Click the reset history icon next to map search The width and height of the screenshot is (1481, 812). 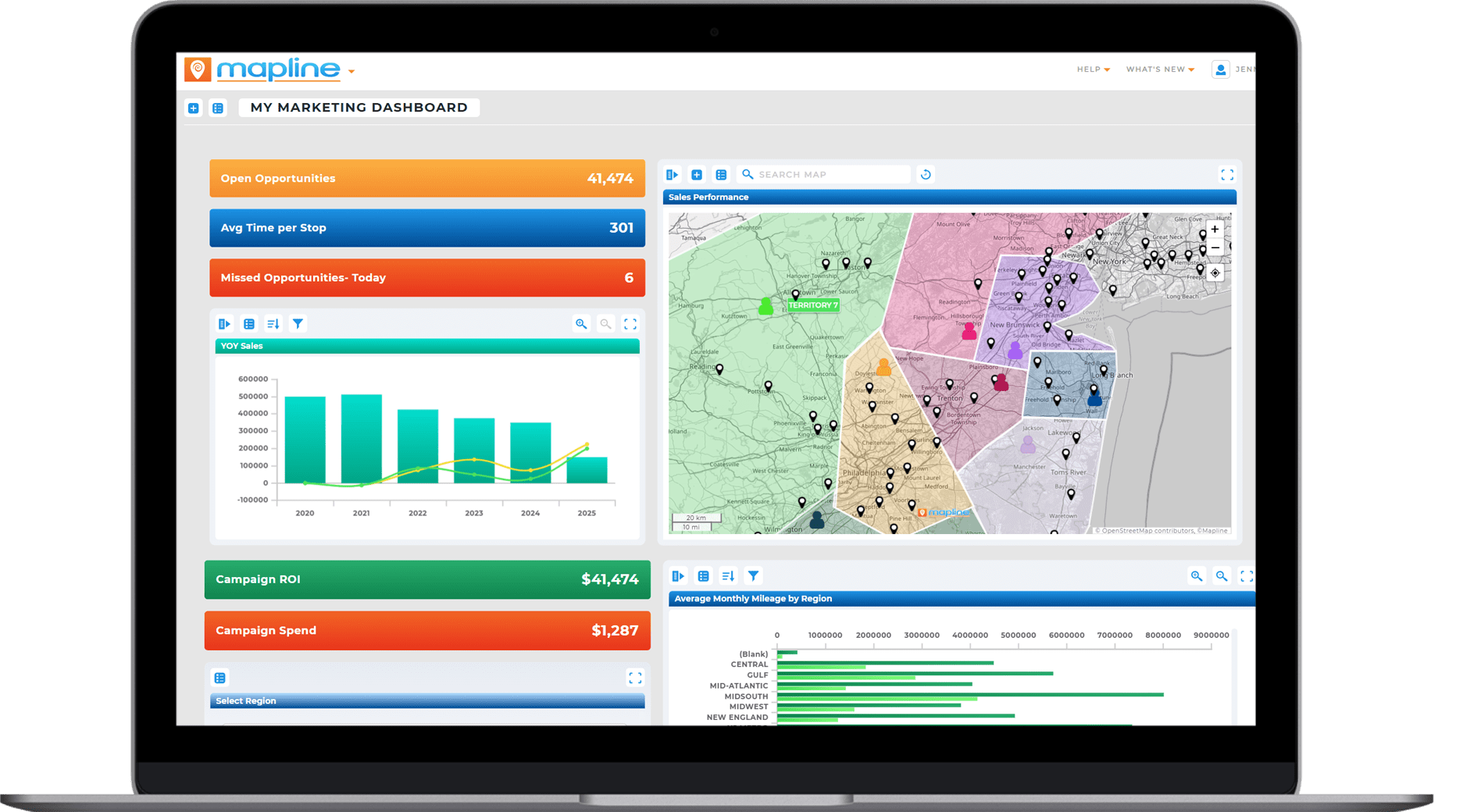pos(925,174)
